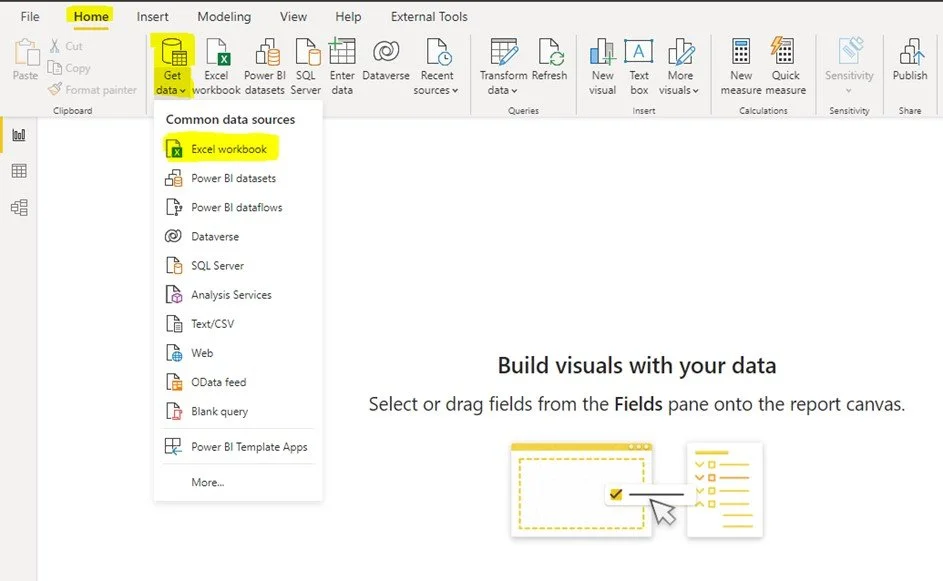Open the Modeling ribbon tab
943x581 pixels.
224,17
